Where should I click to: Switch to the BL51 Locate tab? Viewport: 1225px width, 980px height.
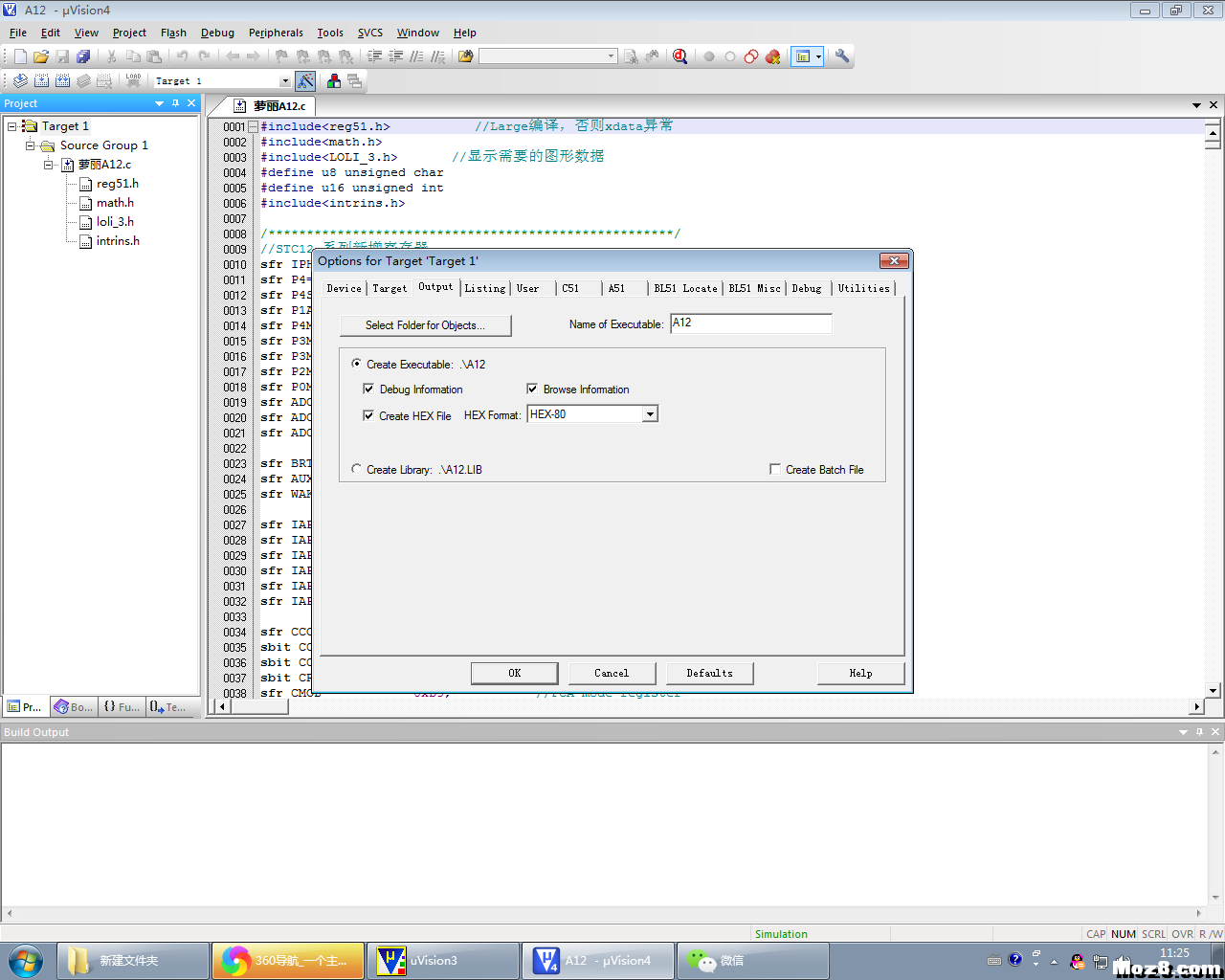[685, 288]
